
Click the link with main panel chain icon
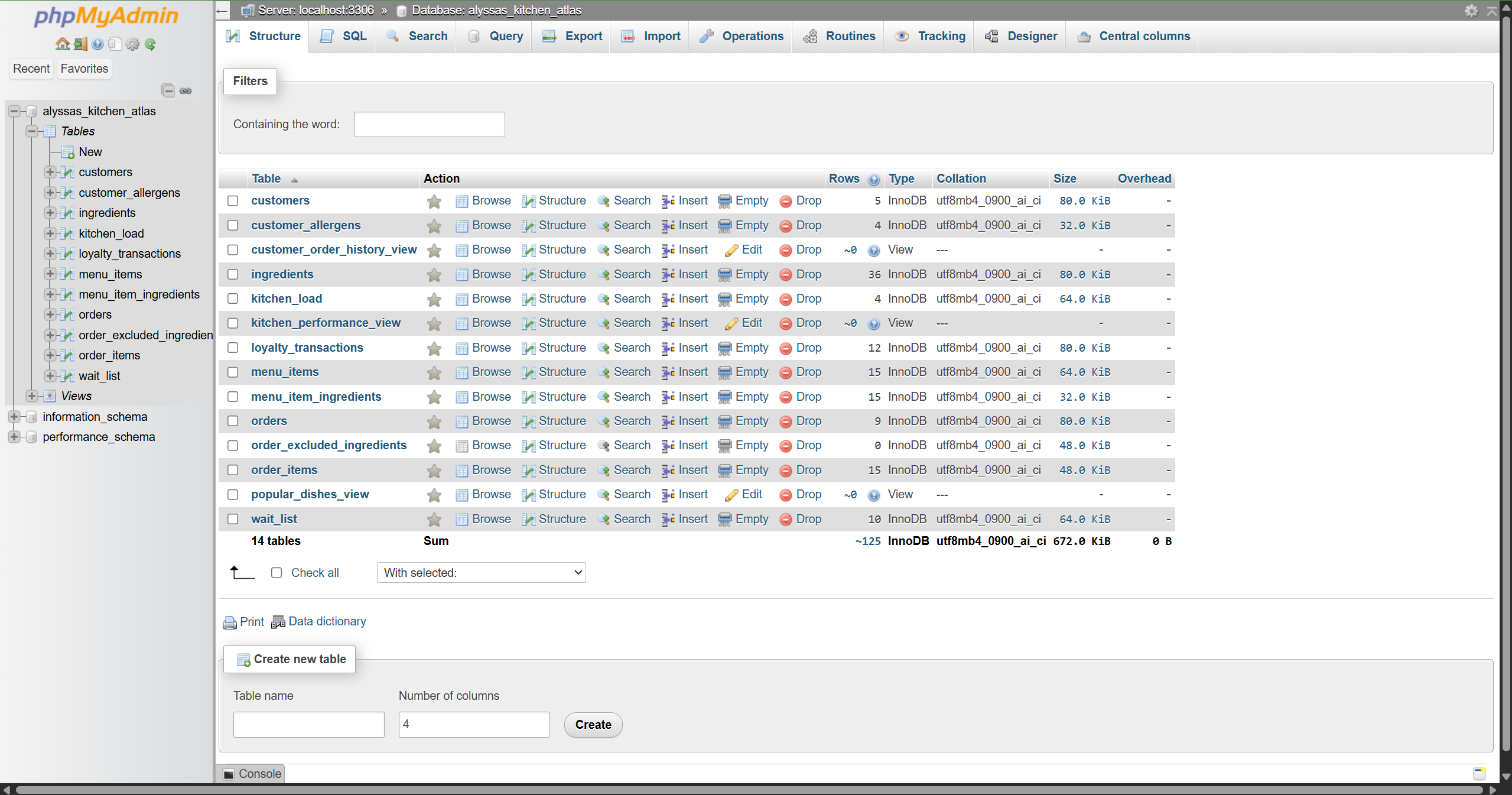click(186, 90)
